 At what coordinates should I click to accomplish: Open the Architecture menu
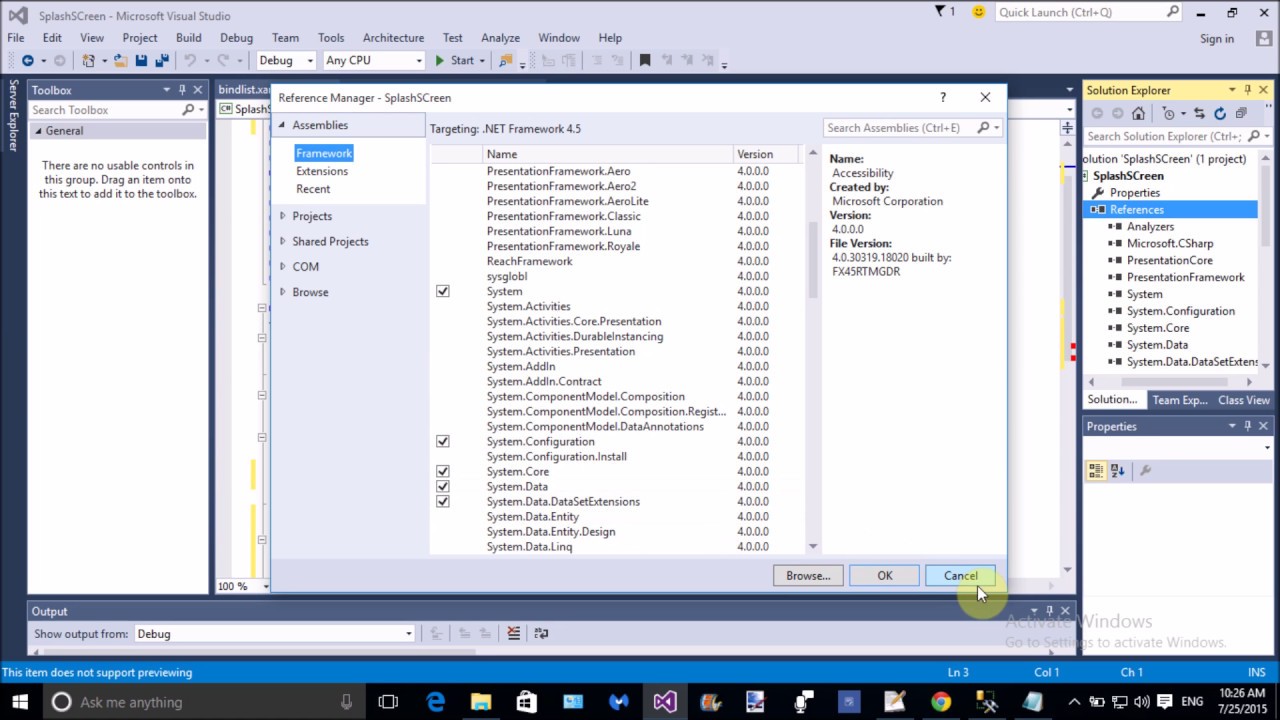[x=393, y=38]
